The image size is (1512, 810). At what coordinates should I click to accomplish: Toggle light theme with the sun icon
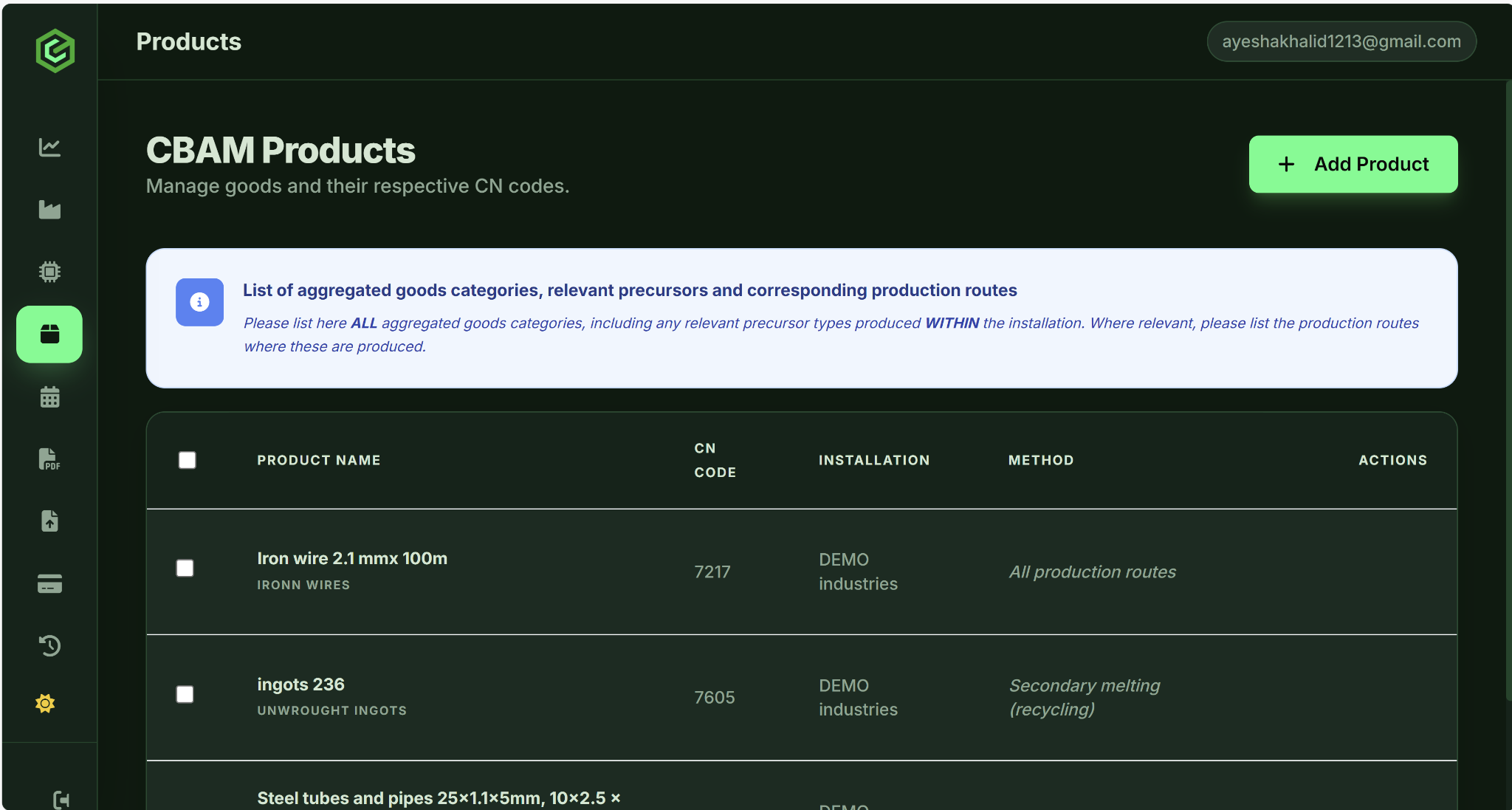(x=45, y=703)
